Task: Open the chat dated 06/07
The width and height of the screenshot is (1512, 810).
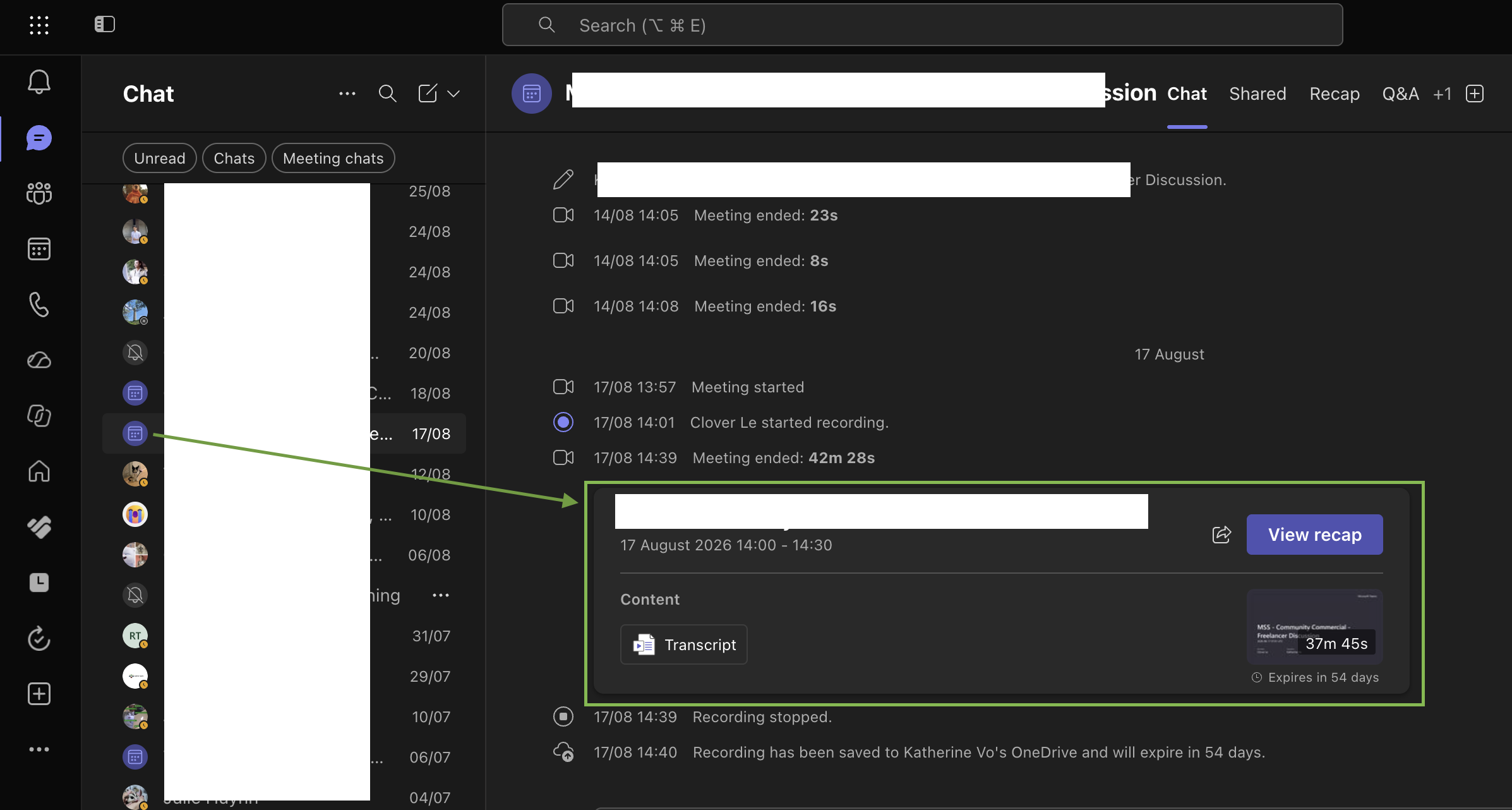Action: (284, 757)
